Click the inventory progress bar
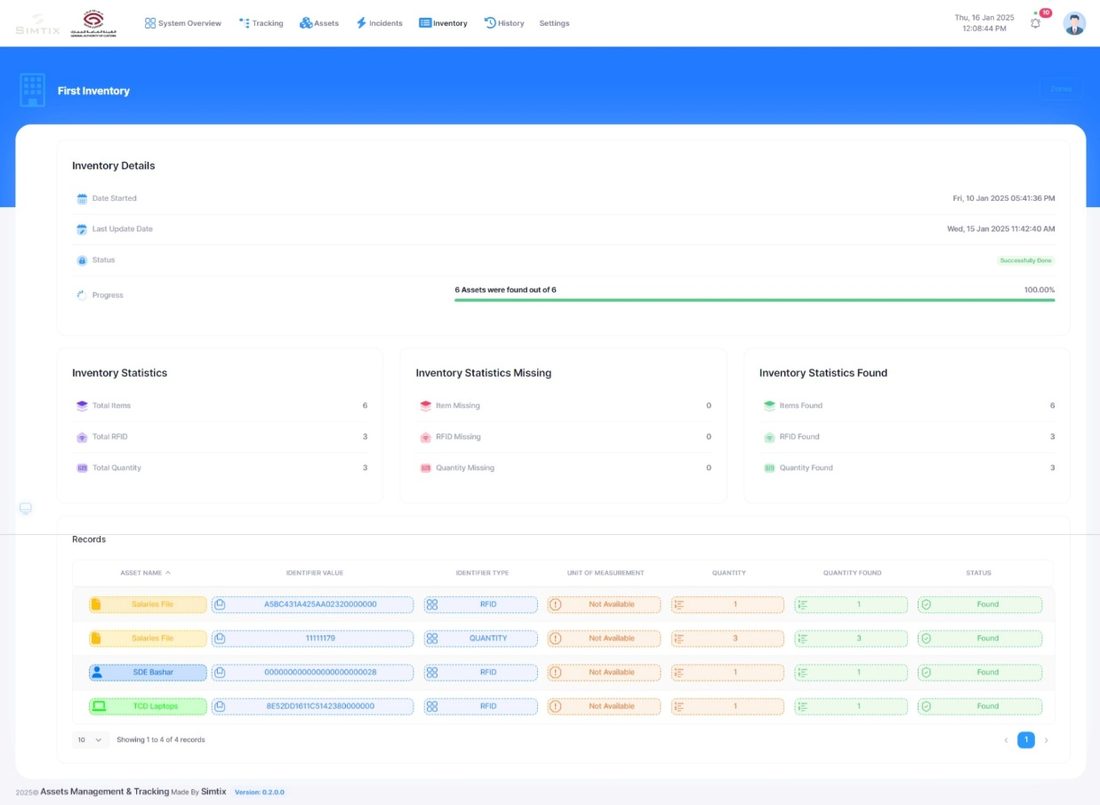 click(x=754, y=300)
